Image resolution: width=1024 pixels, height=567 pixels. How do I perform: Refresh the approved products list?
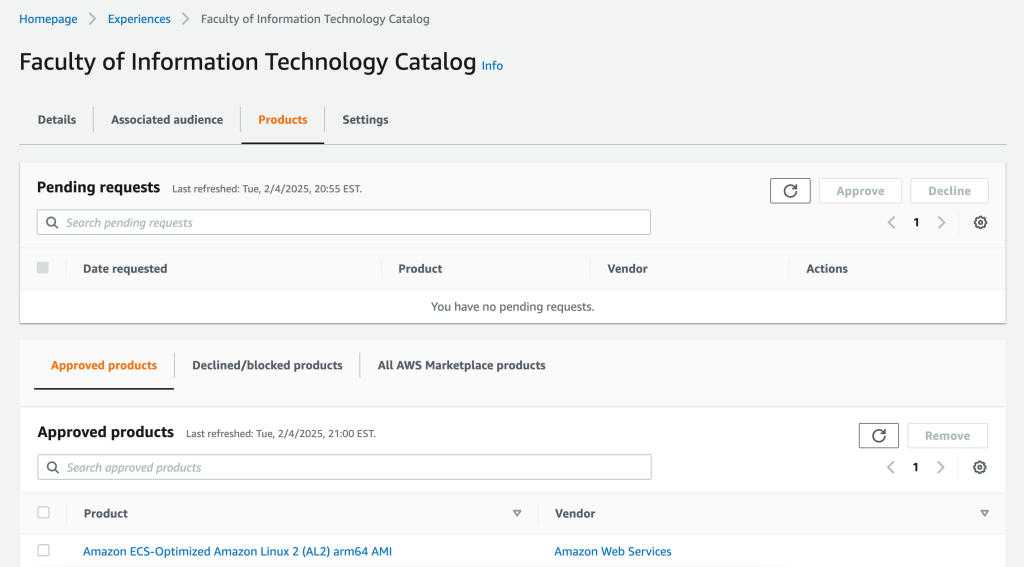point(879,436)
